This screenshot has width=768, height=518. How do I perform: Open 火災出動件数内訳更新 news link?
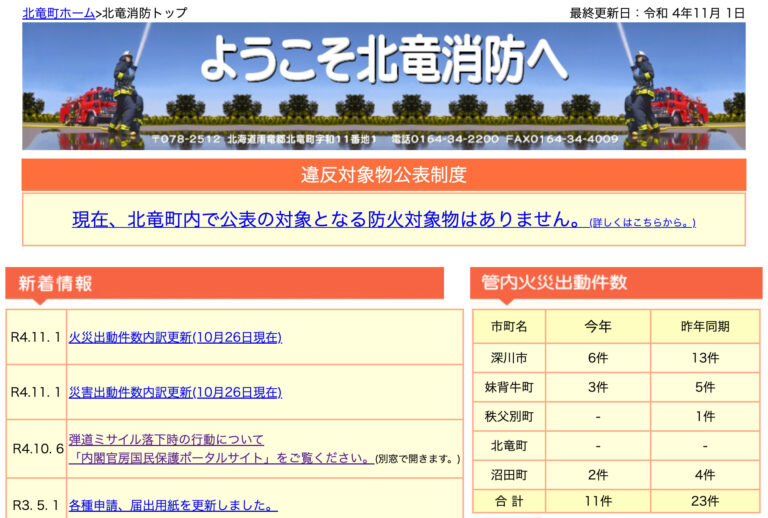tap(175, 337)
